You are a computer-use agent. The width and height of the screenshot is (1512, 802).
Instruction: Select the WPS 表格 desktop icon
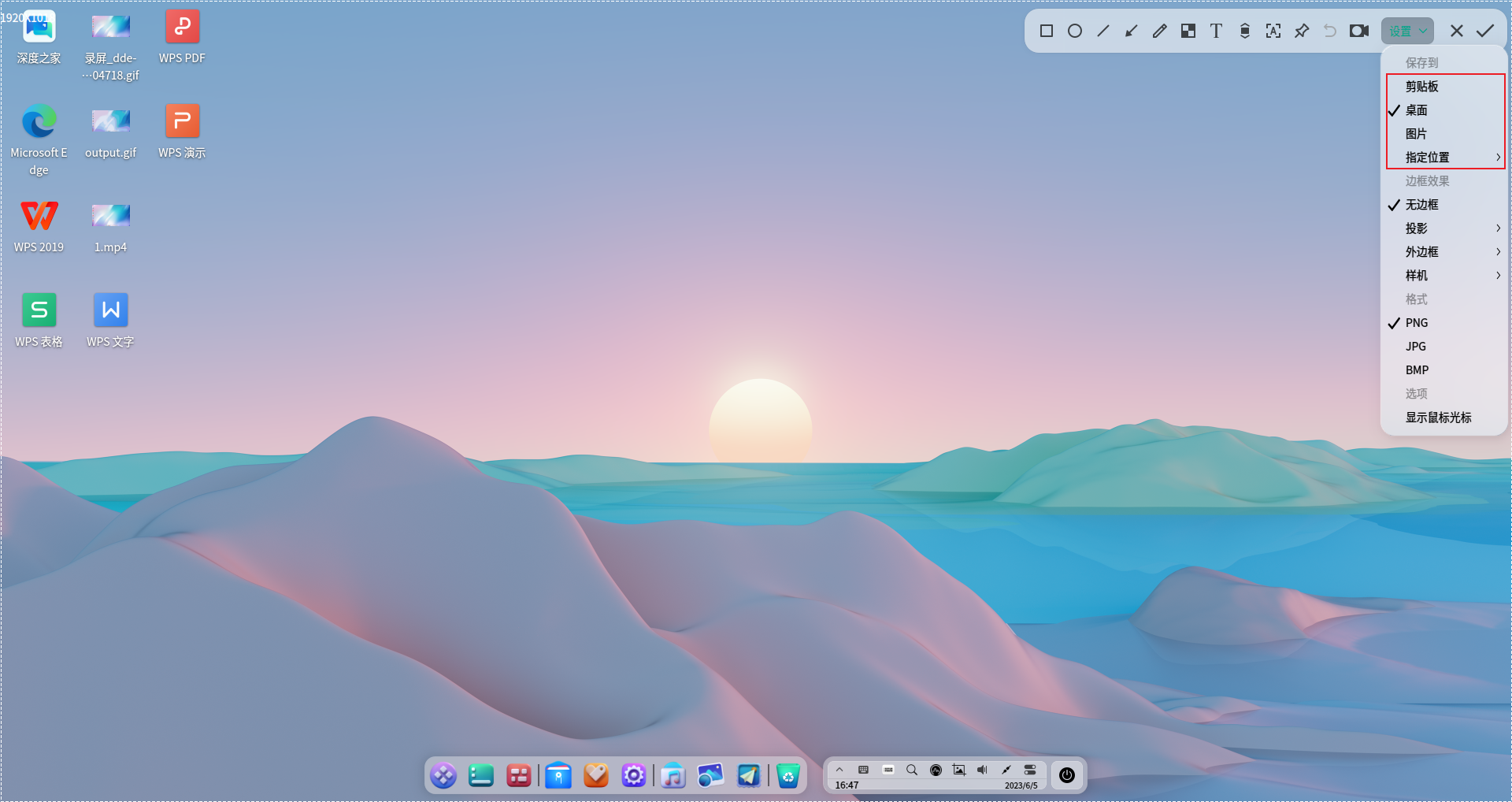(39, 321)
